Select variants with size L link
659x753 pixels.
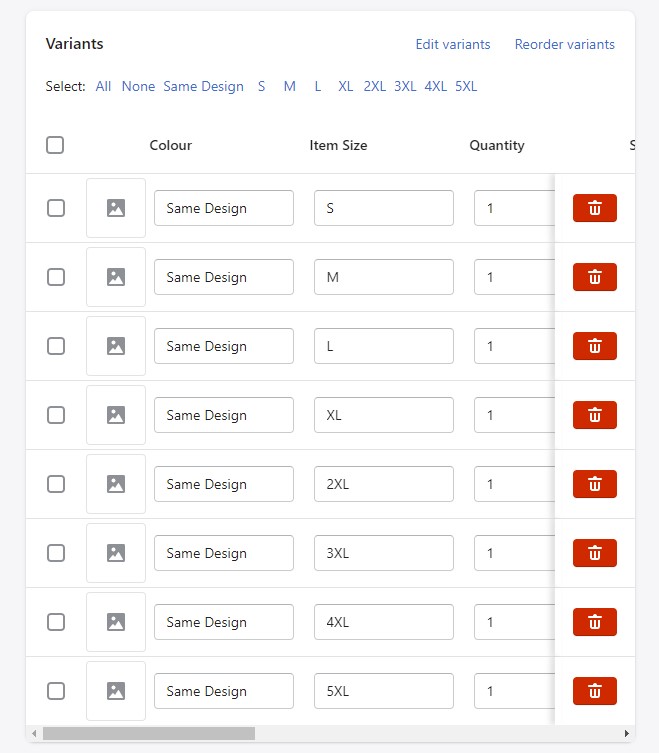(x=317, y=86)
